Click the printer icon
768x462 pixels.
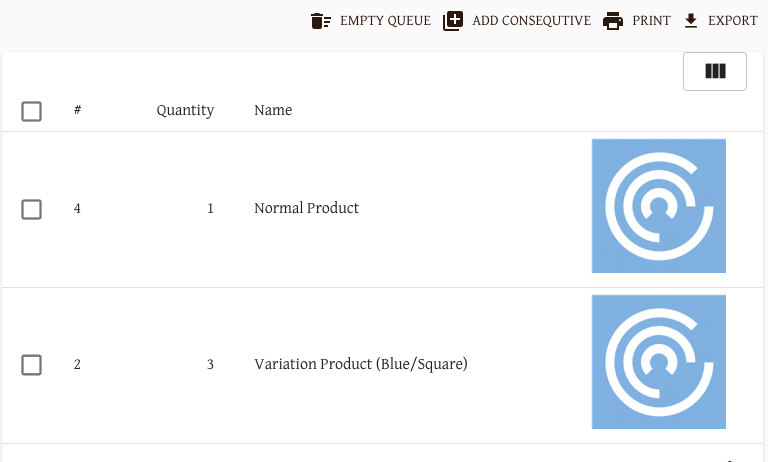[x=613, y=21]
